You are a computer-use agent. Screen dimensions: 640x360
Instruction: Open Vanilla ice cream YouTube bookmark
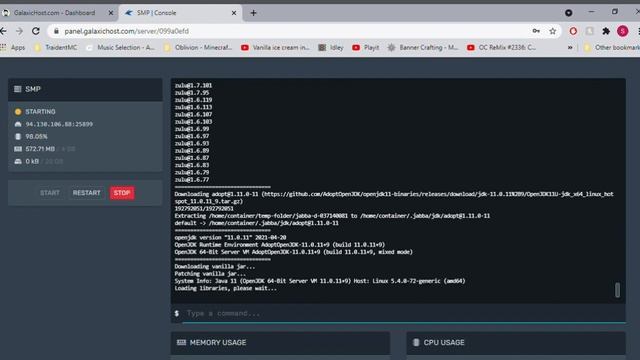click(276, 47)
